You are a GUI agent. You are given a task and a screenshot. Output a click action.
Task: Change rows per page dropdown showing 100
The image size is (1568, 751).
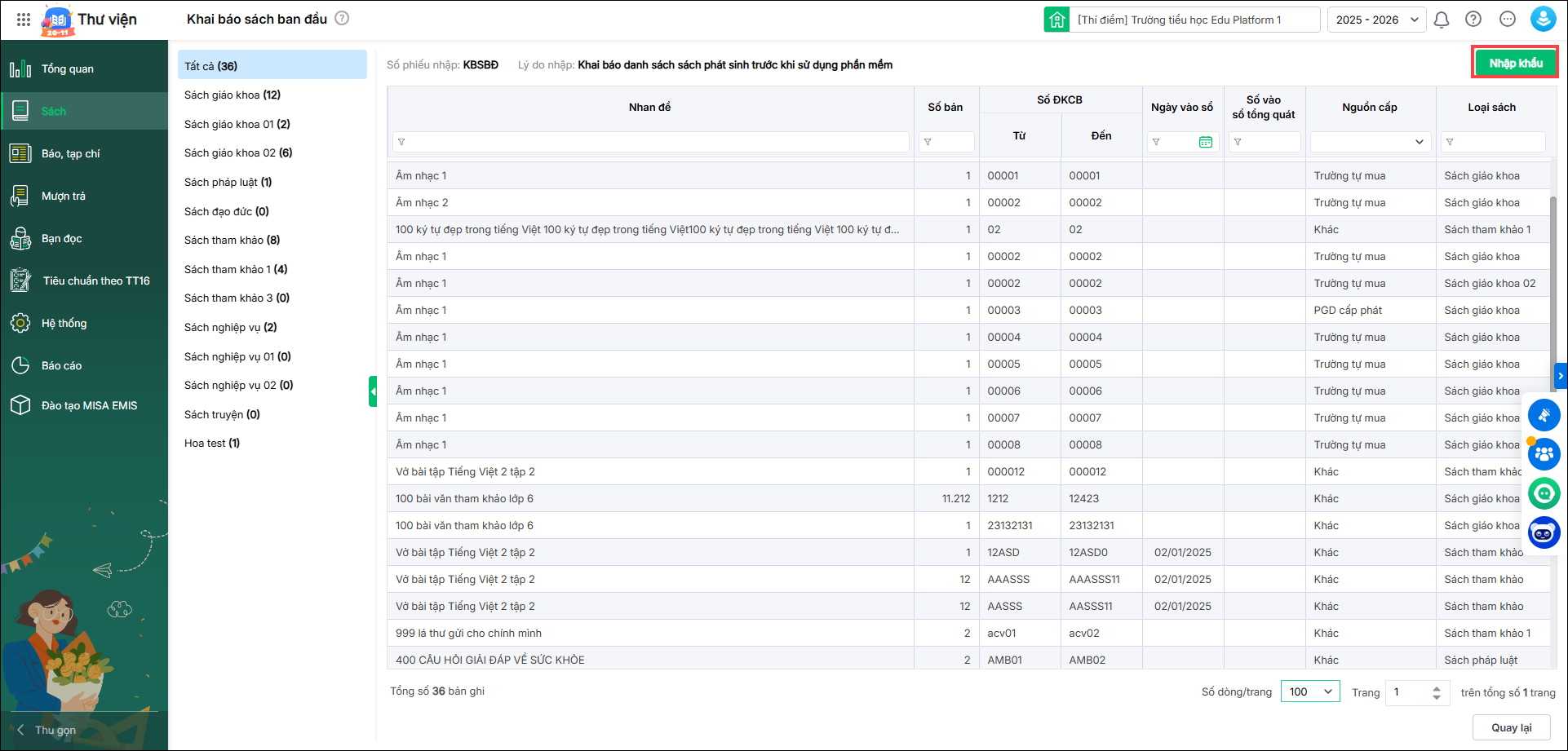tap(1310, 691)
